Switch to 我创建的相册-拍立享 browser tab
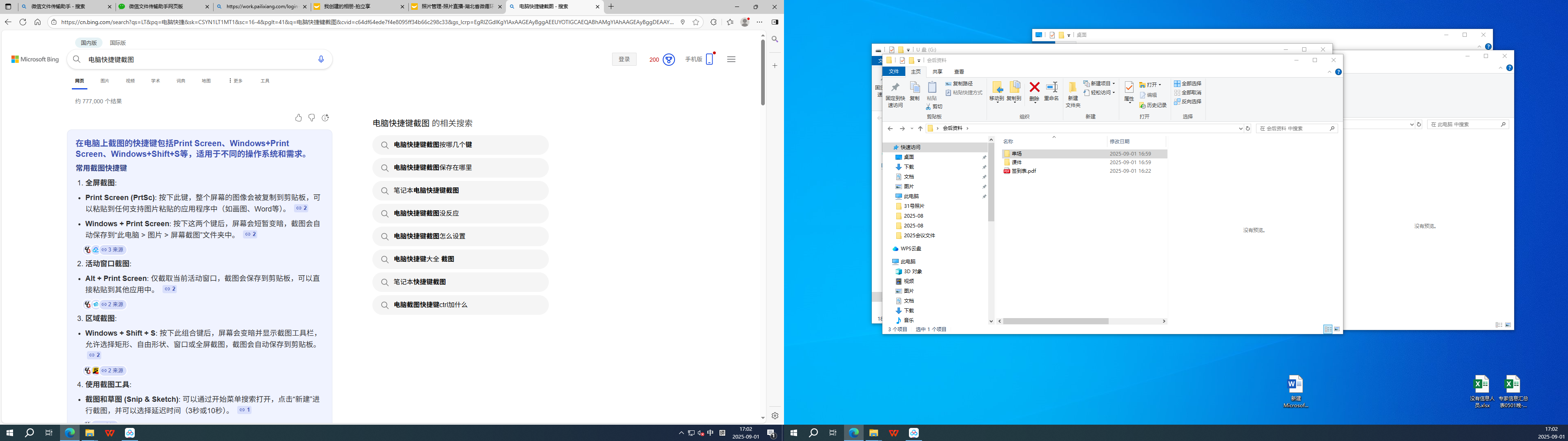The width and height of the screenshot is (1568, 441). tap(359, 7)
